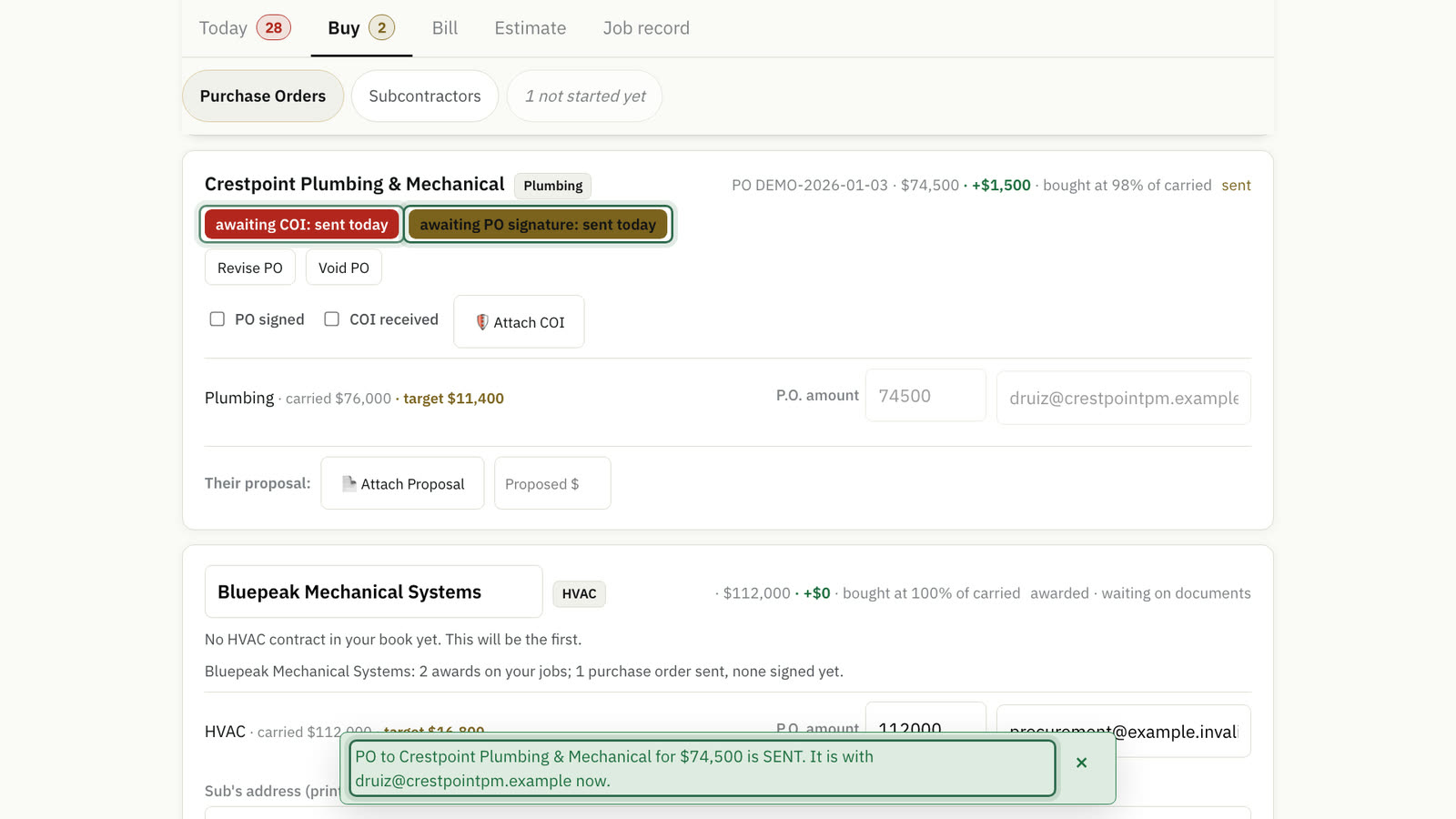Click the Plumbing trade tag beside Crestpoint
Screen dimensions: 1456x819
pyautogui.click(x=553, y=186)
